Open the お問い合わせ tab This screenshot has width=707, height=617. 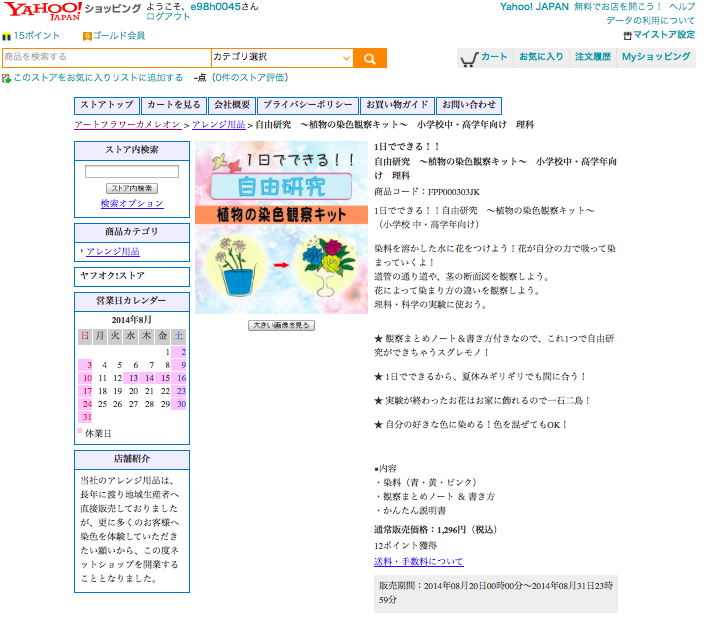[469, 105]
